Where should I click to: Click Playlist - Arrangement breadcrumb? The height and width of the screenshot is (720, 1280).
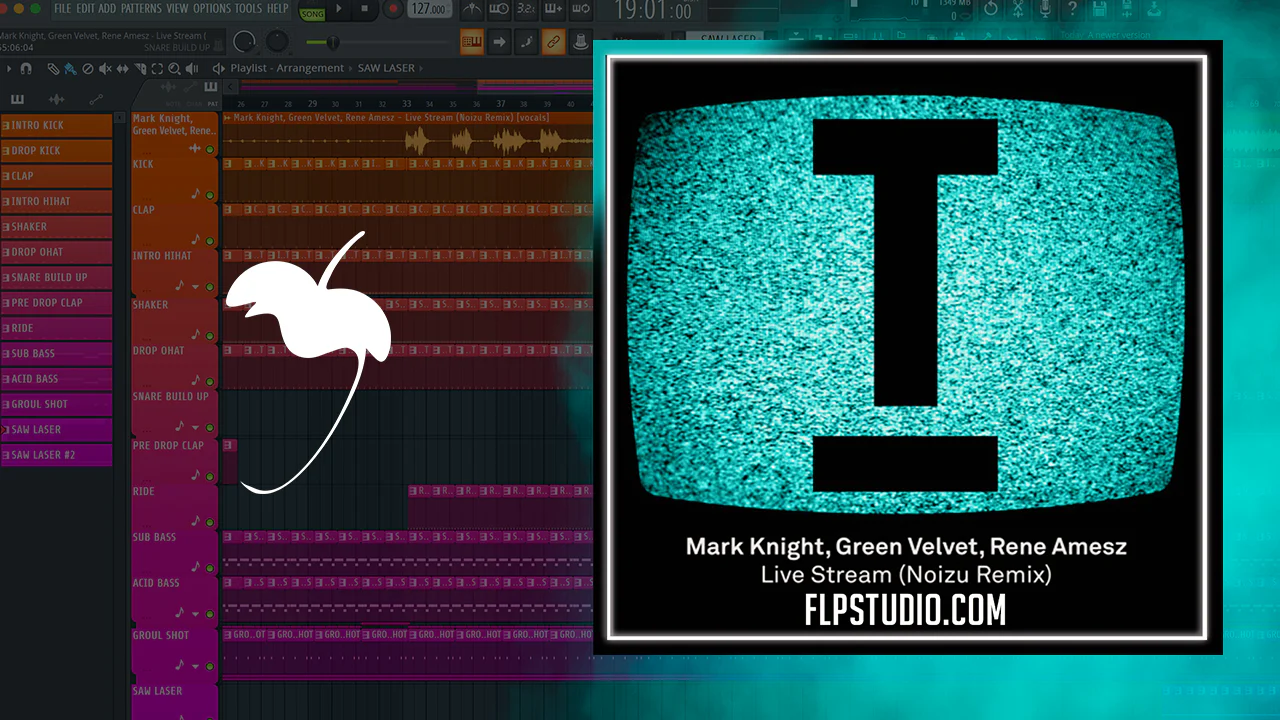click(x=287, y=68)
